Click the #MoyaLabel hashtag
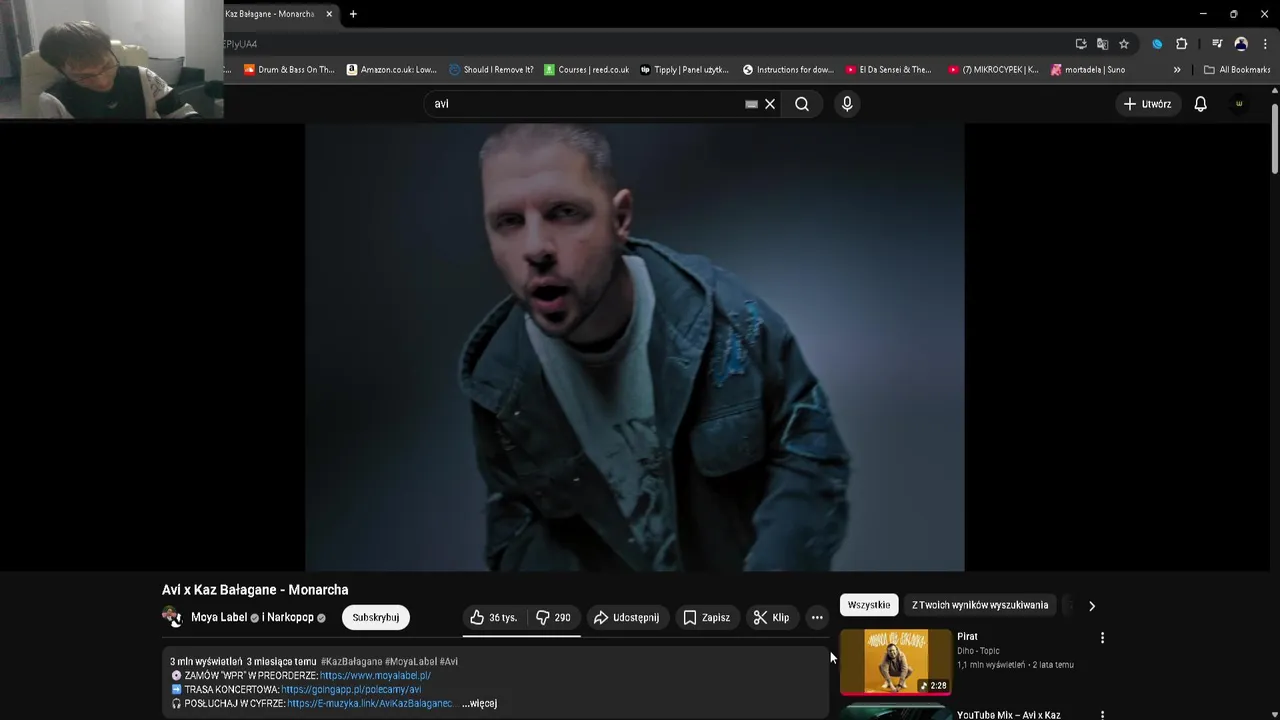 pos(411,662)
